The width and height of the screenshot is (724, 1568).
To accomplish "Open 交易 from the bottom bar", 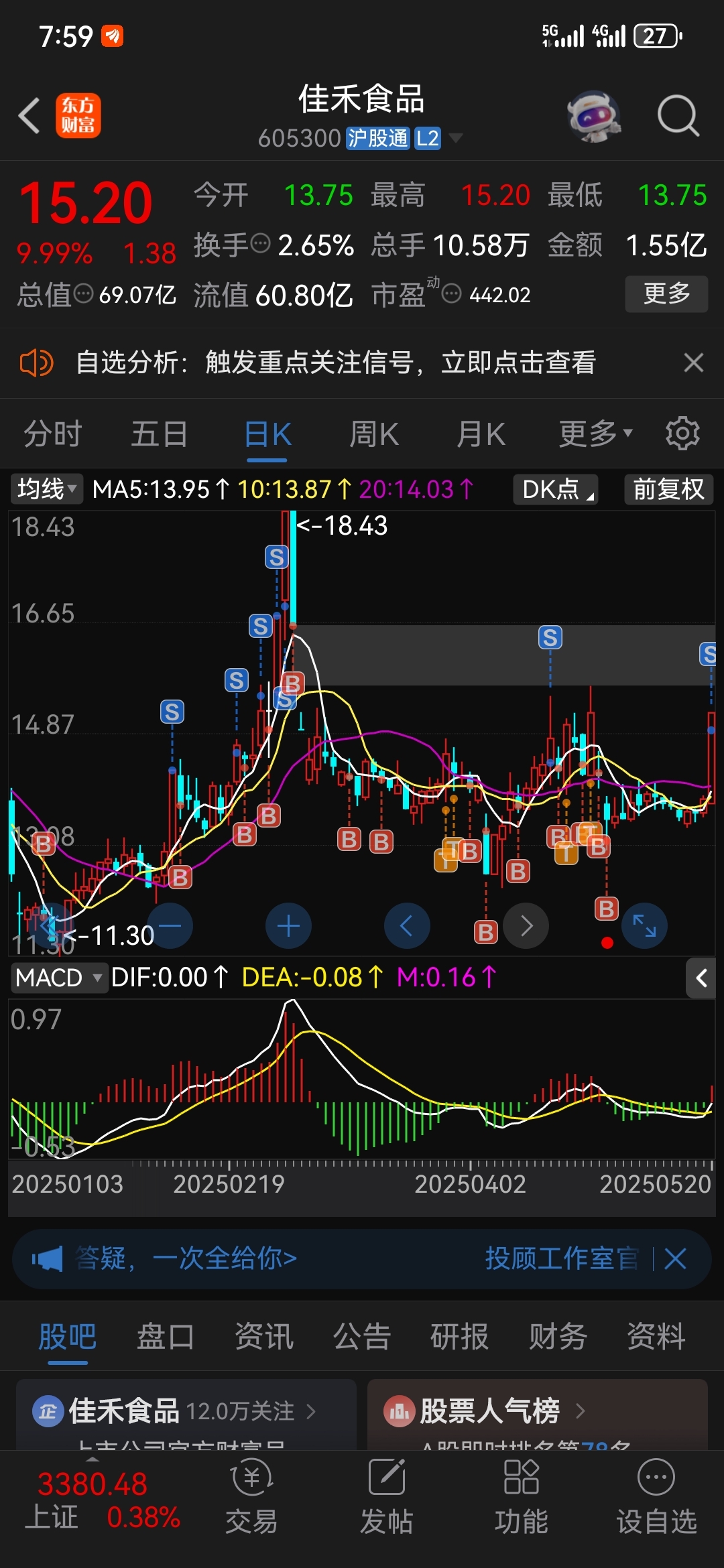I will click(x=251, y=1497).
